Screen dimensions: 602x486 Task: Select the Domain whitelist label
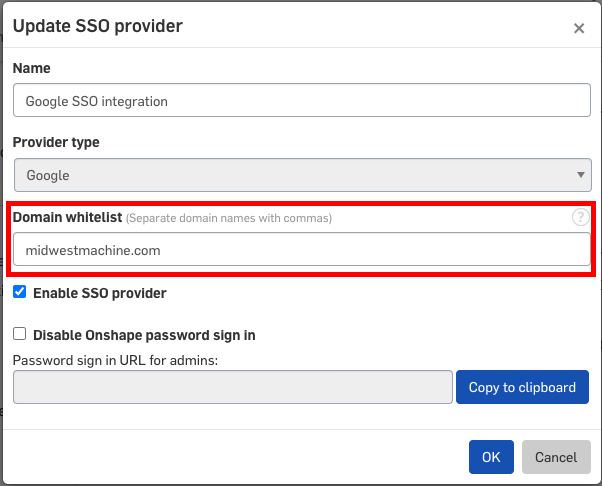[68, 217]
